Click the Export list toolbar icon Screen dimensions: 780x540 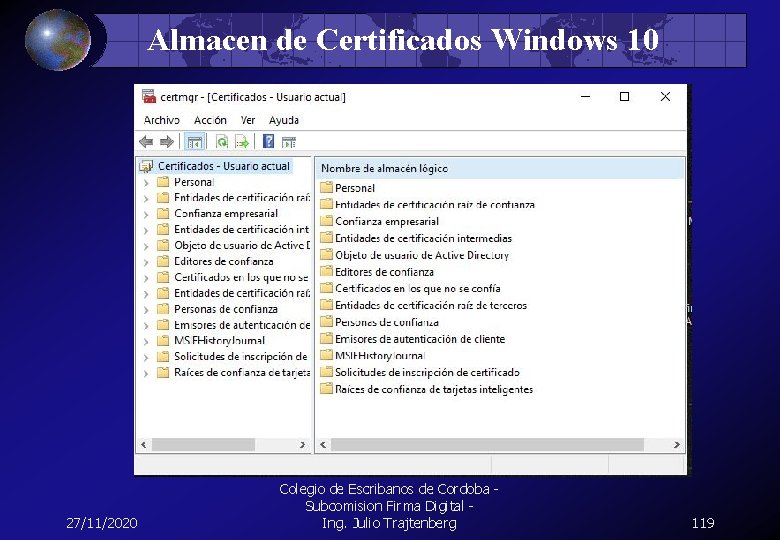click(x=242, y=142)
